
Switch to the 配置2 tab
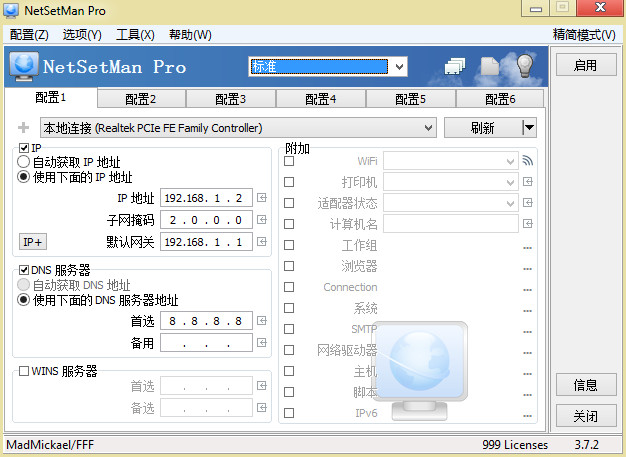141,99
